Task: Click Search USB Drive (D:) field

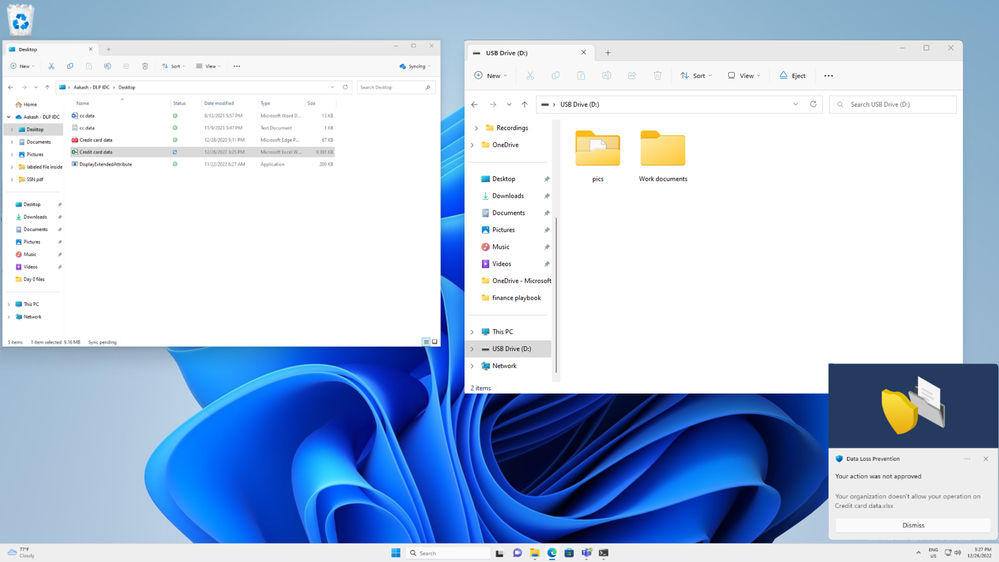Action: pos(893,104)
